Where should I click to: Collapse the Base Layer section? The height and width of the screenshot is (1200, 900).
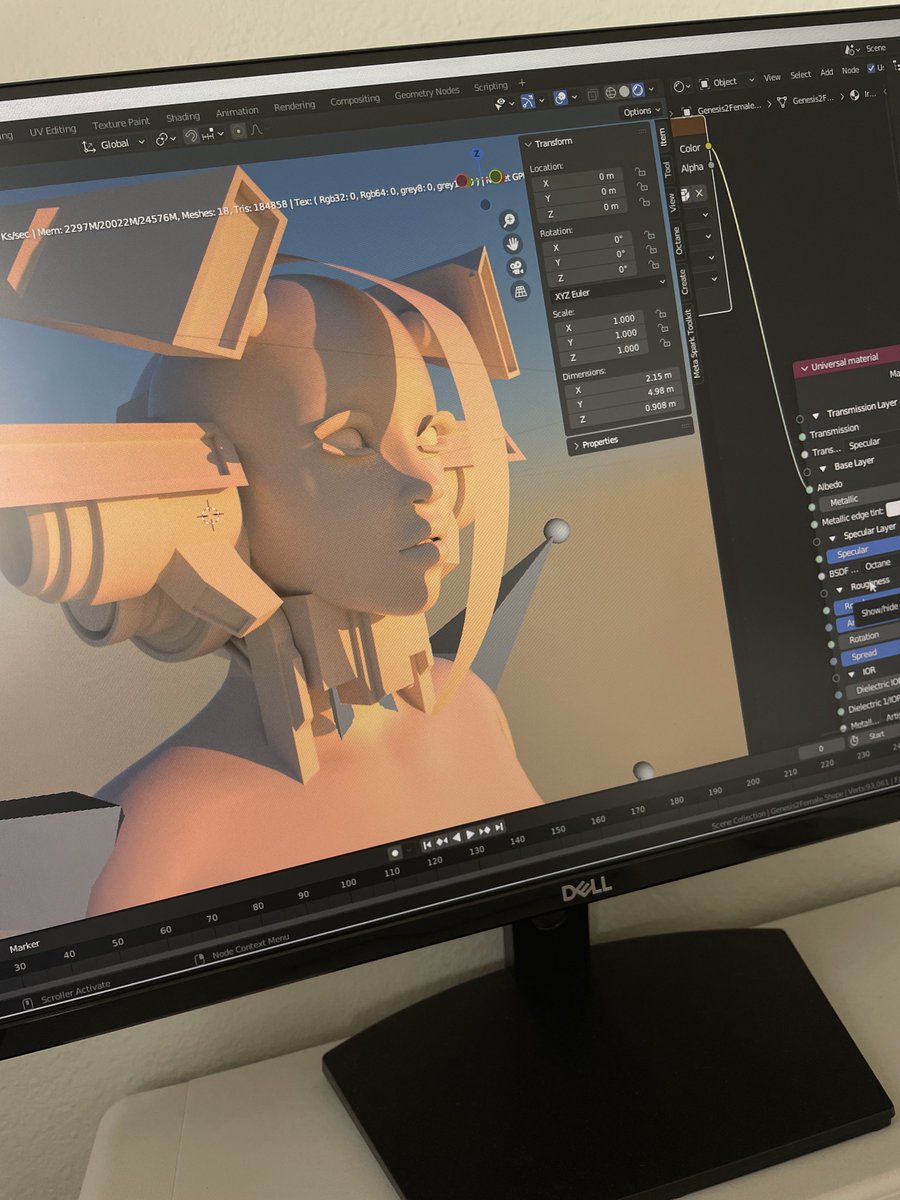pyautogui.click(x=824, y=467)
